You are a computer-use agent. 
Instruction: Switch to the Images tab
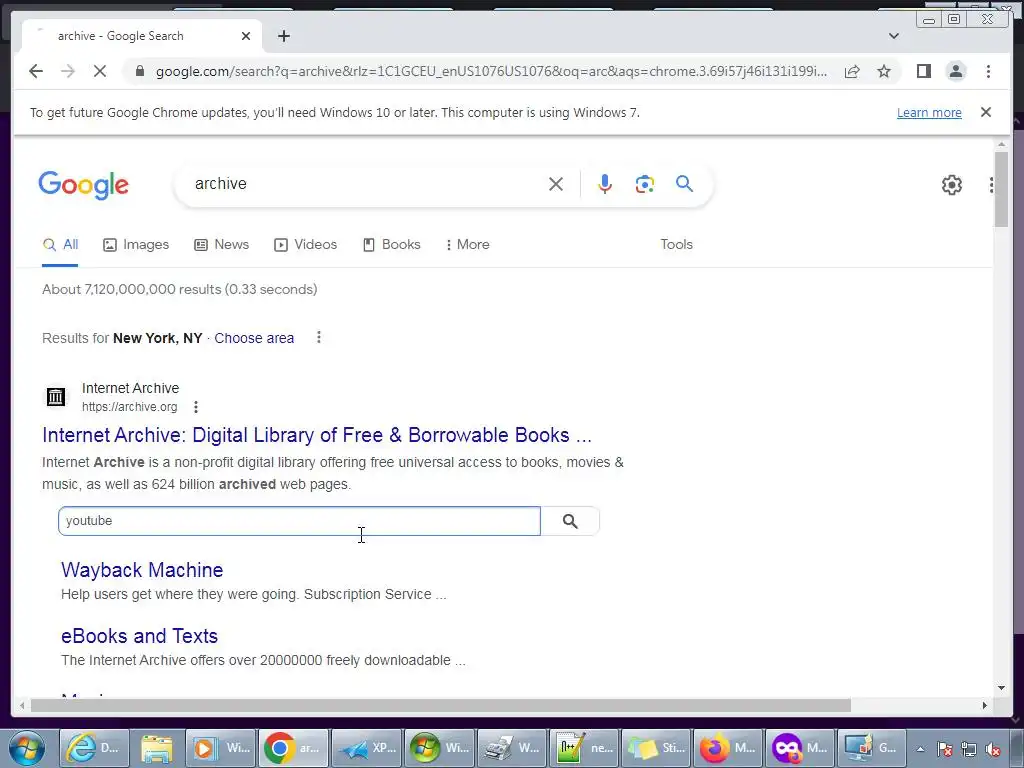coord(136,245)
